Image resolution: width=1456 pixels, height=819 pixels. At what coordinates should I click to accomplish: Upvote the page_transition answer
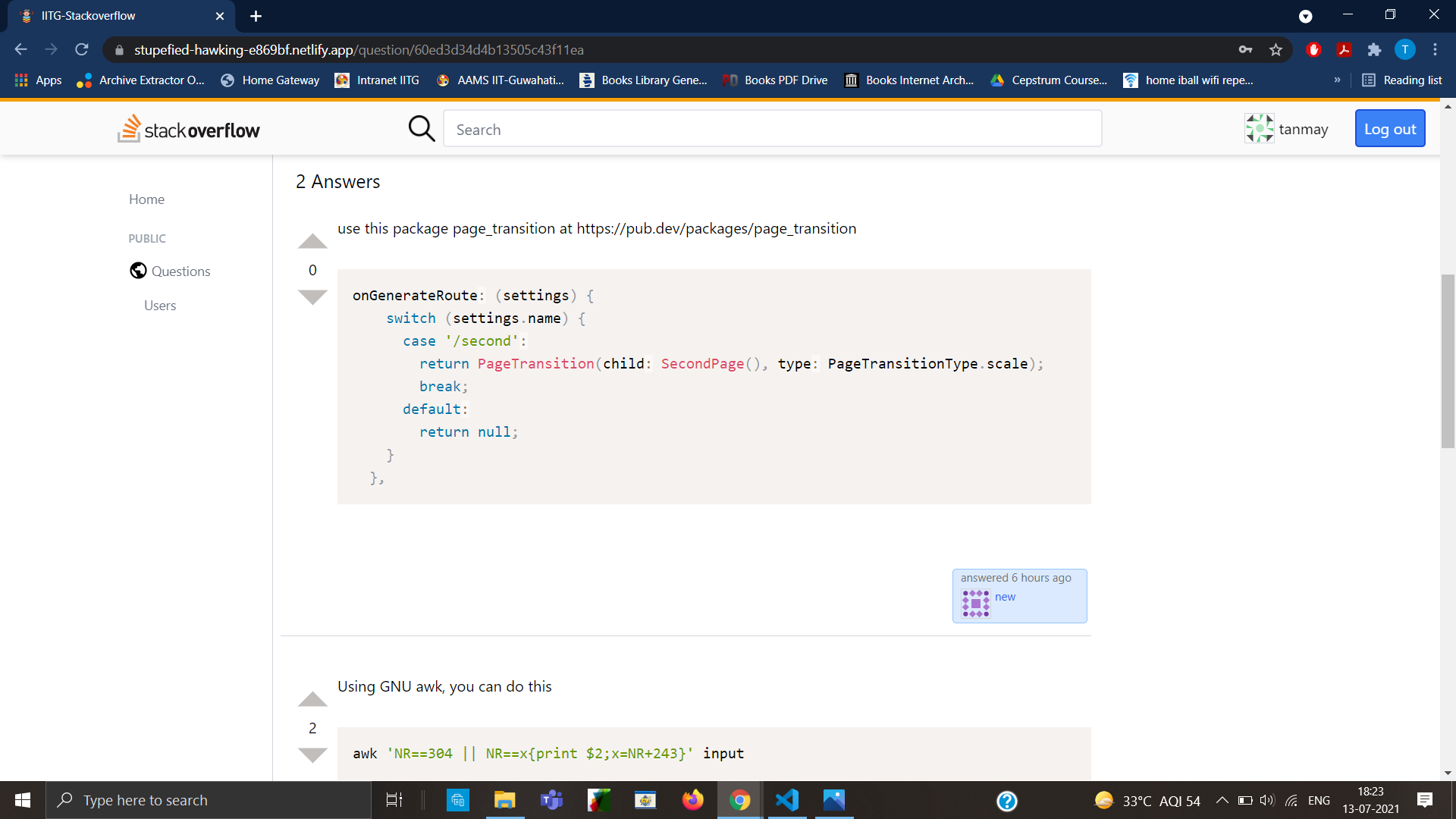pos(312,242)
